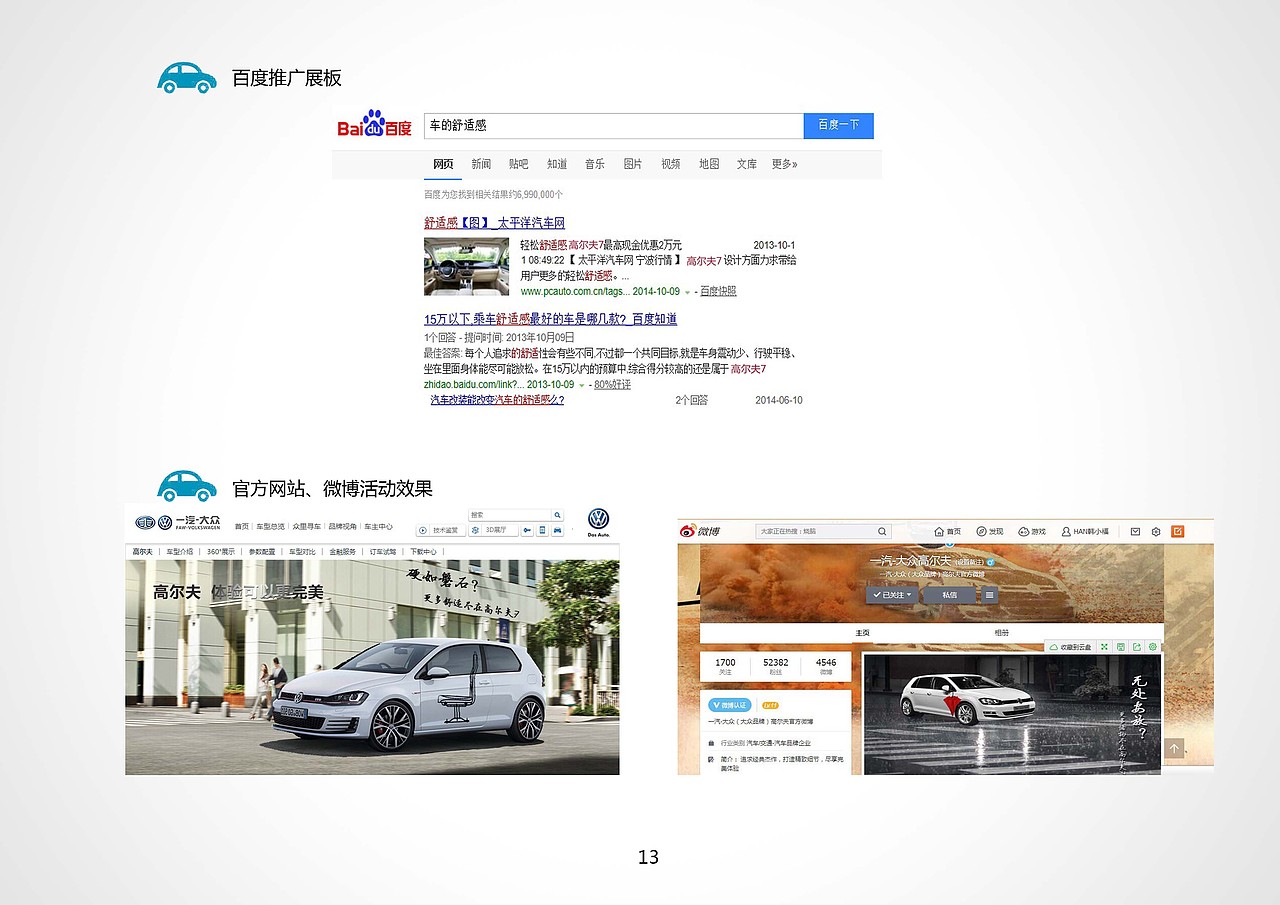
Task: Click the key icon on VW site toolbar
Action: [x=527, y=530]
